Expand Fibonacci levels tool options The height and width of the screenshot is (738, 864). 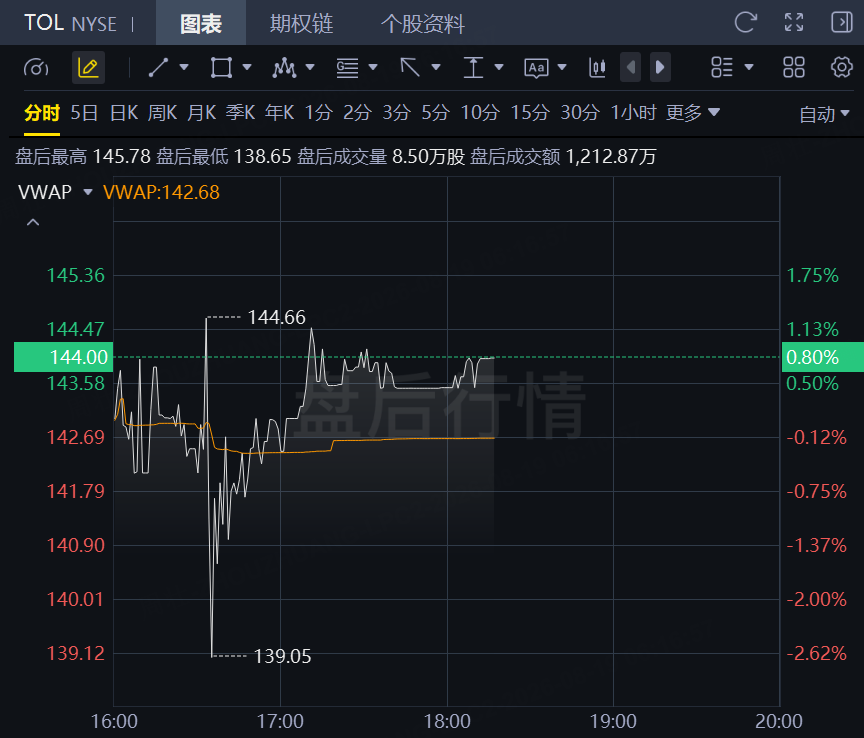pyautogui.click(x=373, y=67)
